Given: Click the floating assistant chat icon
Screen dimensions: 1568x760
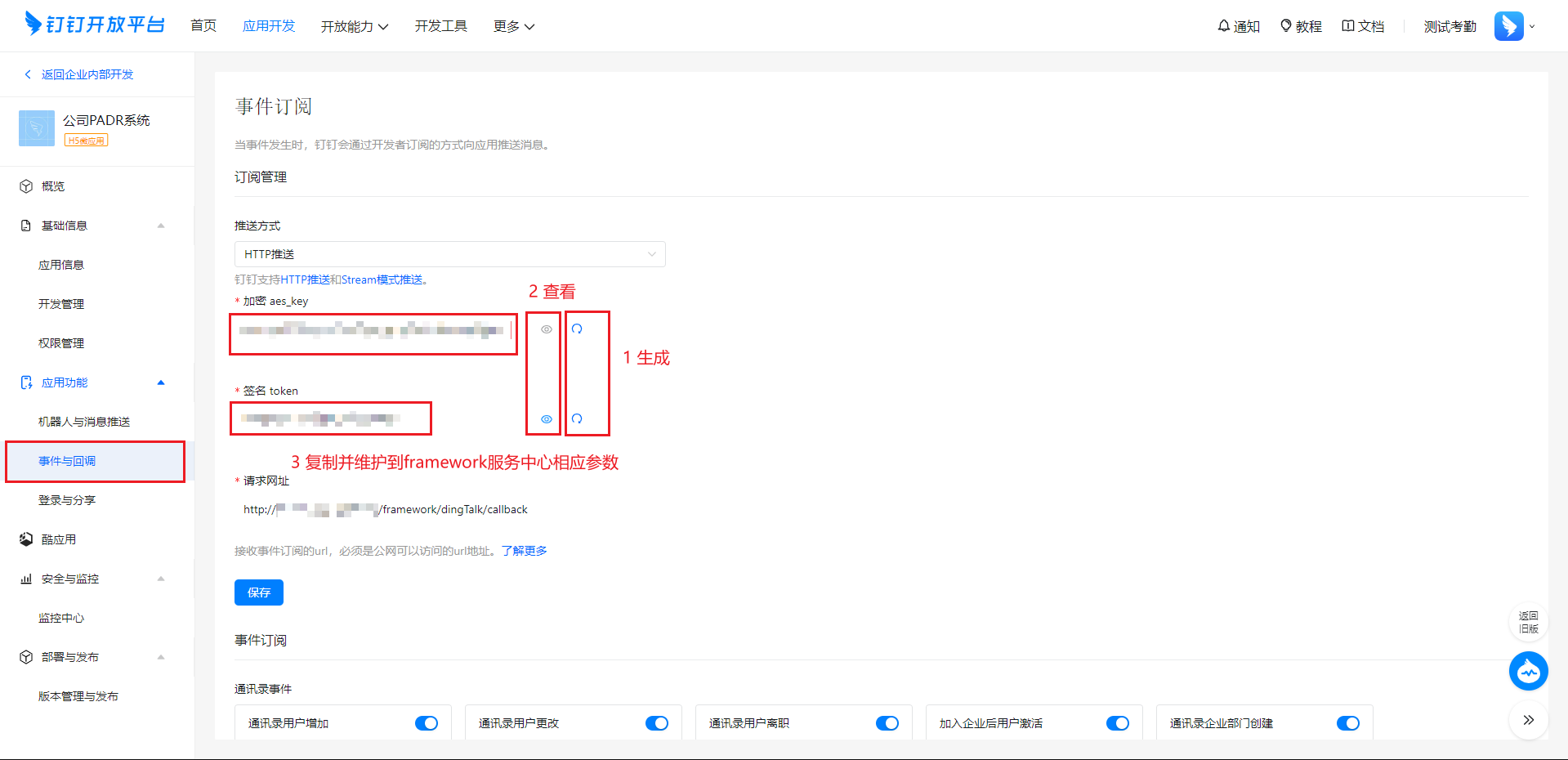Looking at the screenshot, I should [1528, 671].
